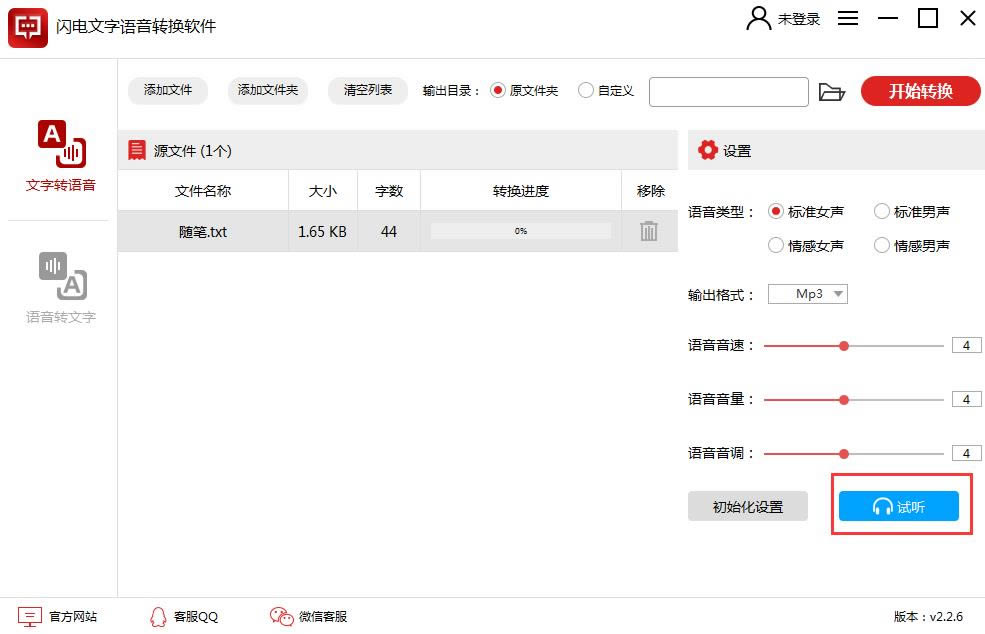Click the 移除 column header
985x634 pixels.
[650, 191]
